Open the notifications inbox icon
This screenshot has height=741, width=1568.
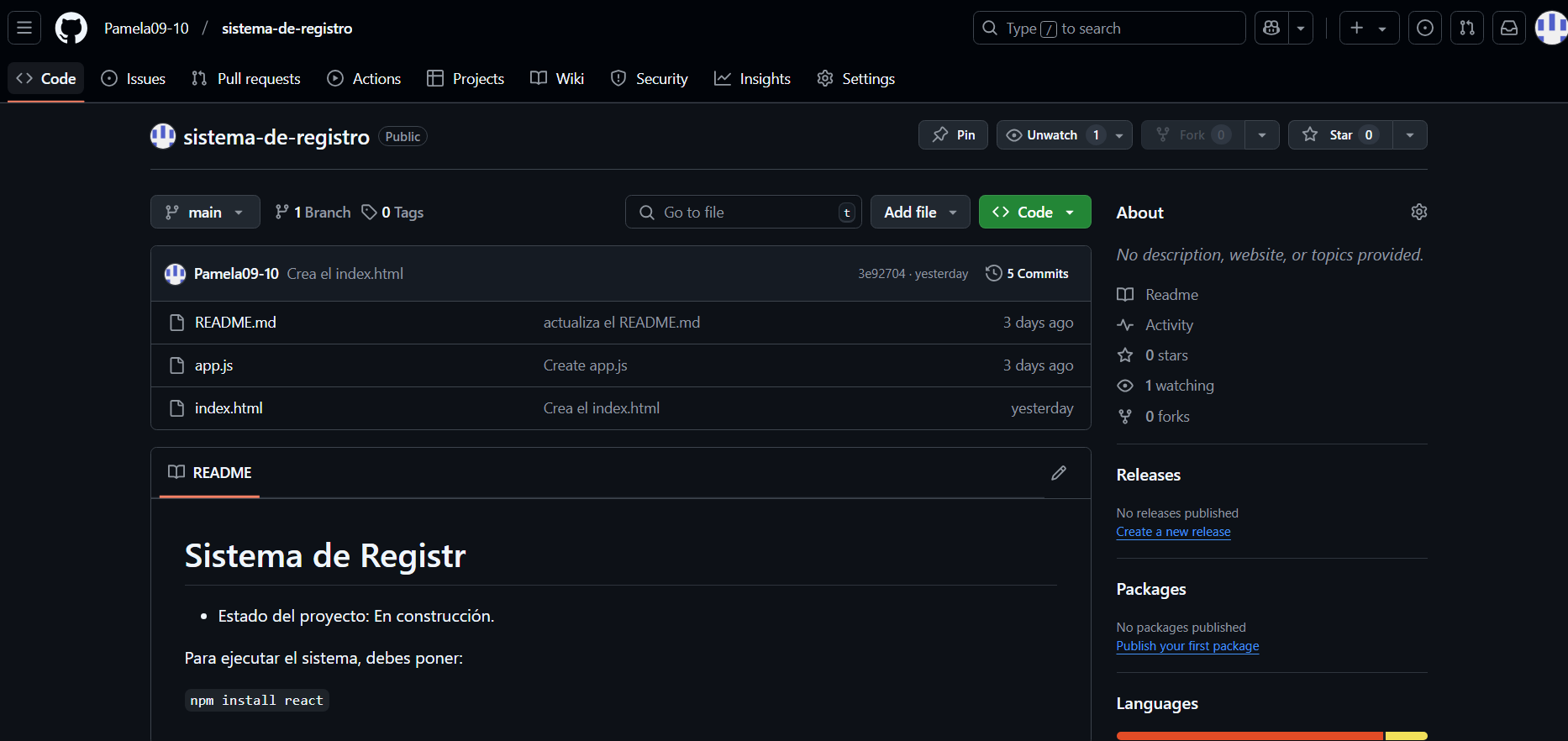[1509, 28]
